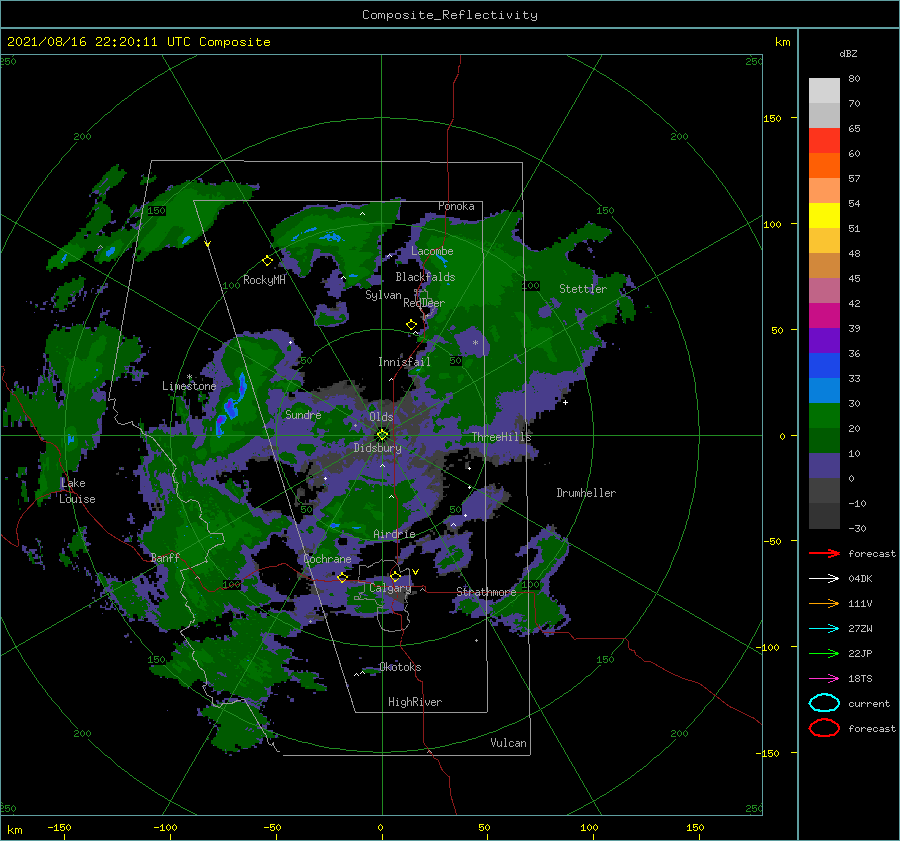Click the cyan current ellipse icon
The image size is (900, 841).
824,703
